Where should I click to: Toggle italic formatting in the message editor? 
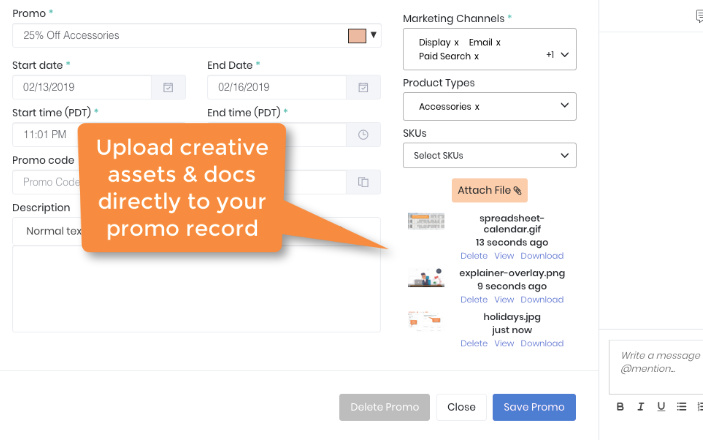pyautogui.click(x=641, y=407)
